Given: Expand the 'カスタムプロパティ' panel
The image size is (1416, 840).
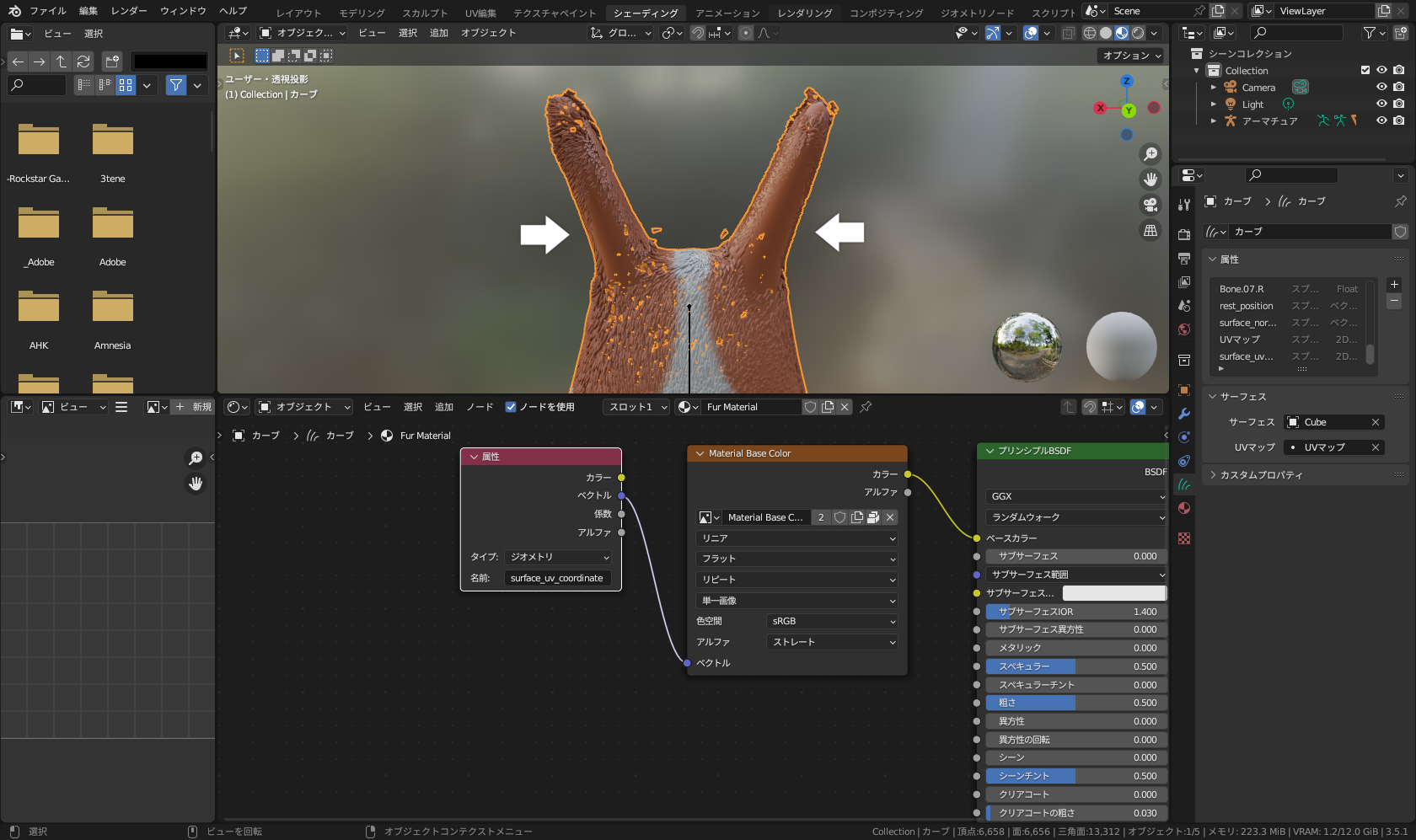Looking at the screenshot, I should click(1261, 475).
